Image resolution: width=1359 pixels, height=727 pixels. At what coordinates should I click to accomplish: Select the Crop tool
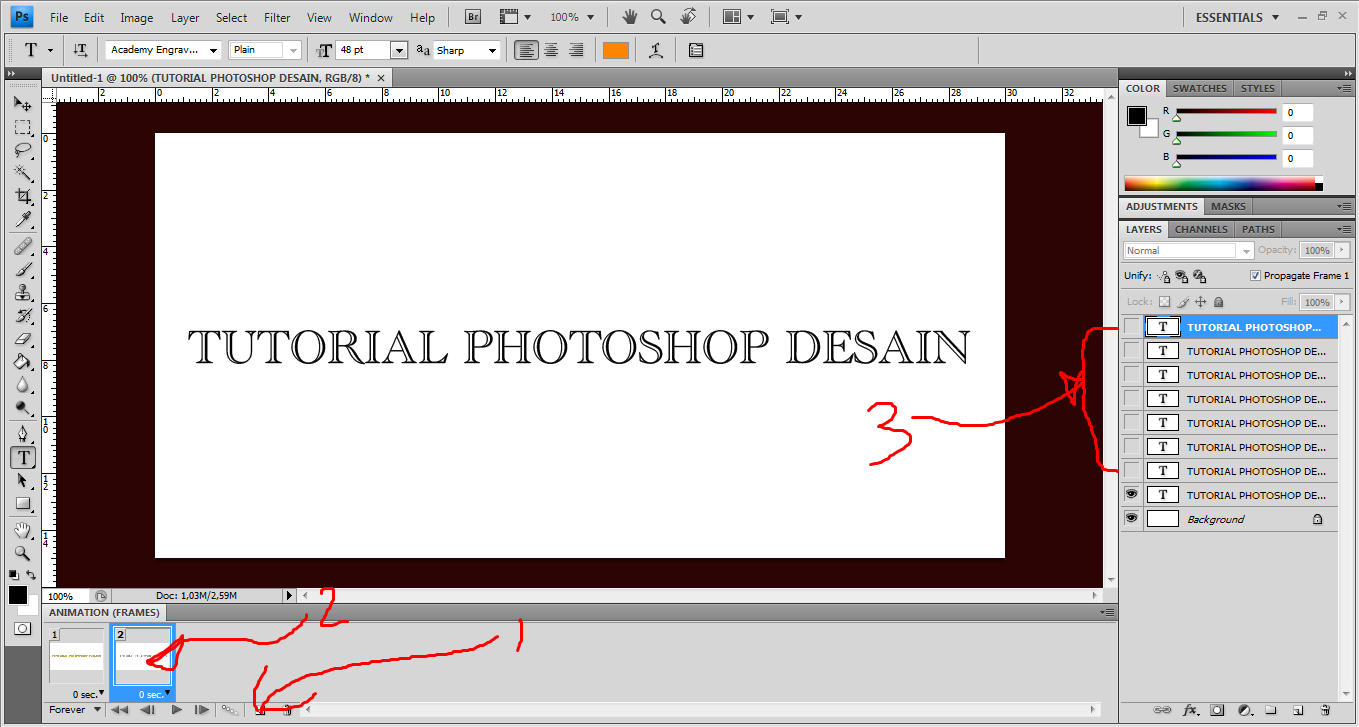pyautogui.click(x=22, y=197)
